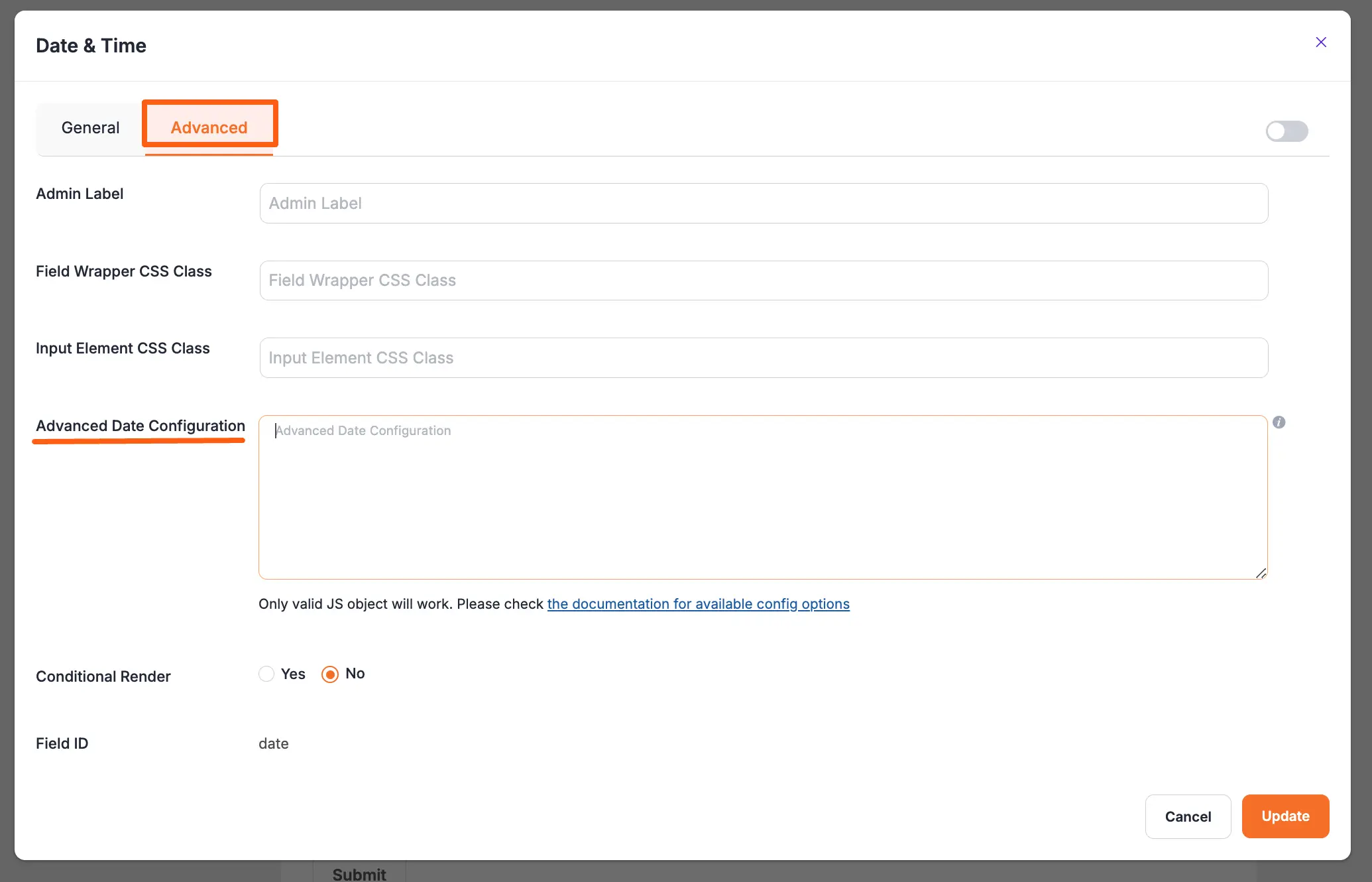Image resolution: width=1372 pixels, height=882 pixels.
Task: Open the Advanced tab
Action: point(209,127)
